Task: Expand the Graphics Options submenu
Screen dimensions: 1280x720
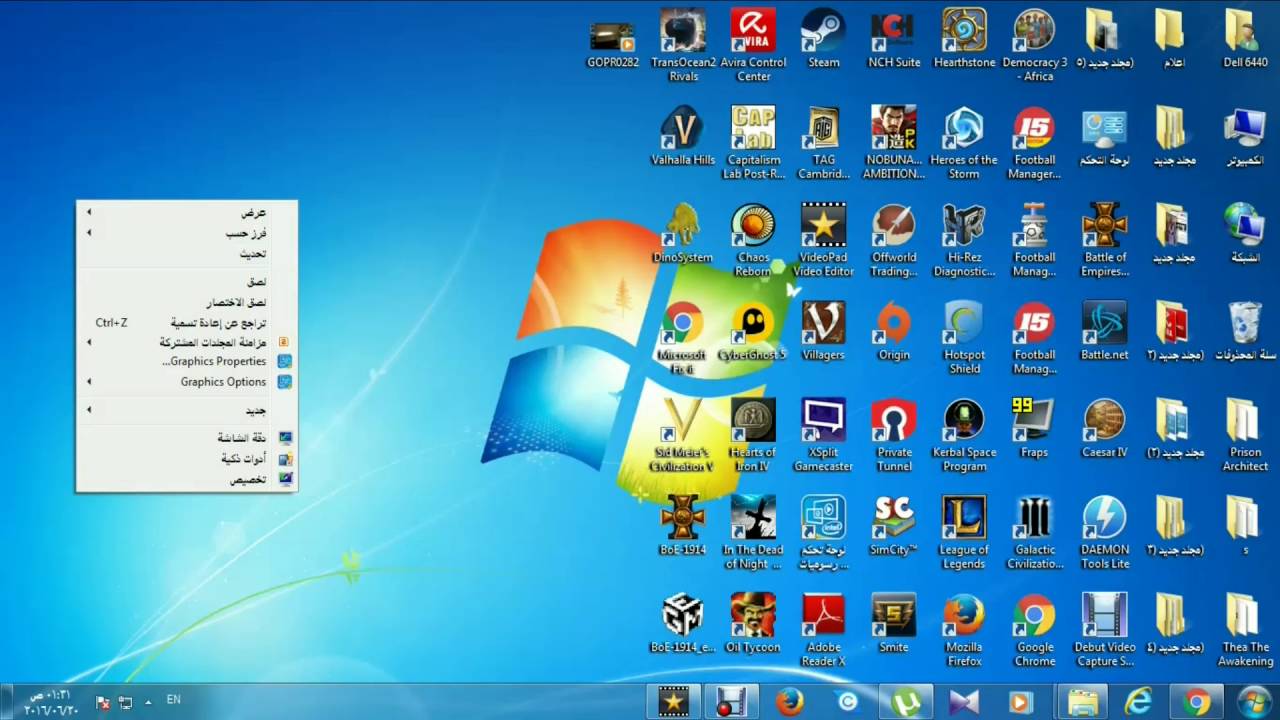Action: click(186, 382)
